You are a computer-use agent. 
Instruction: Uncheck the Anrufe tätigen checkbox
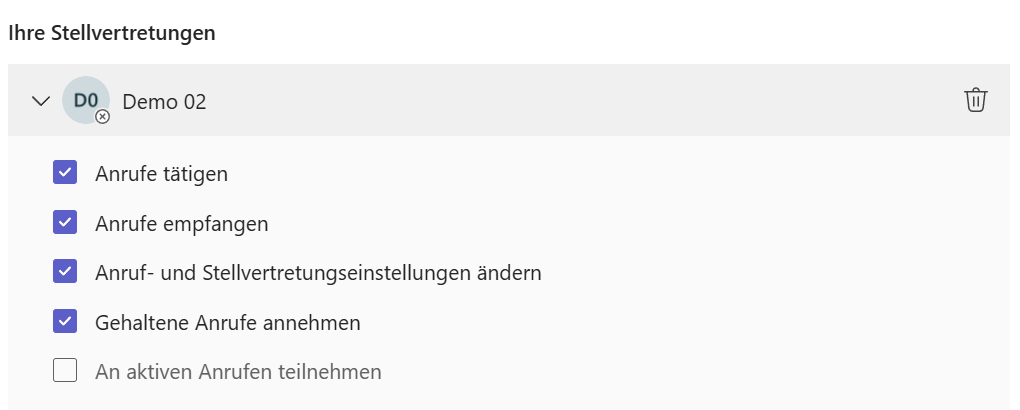coord(65,173)
